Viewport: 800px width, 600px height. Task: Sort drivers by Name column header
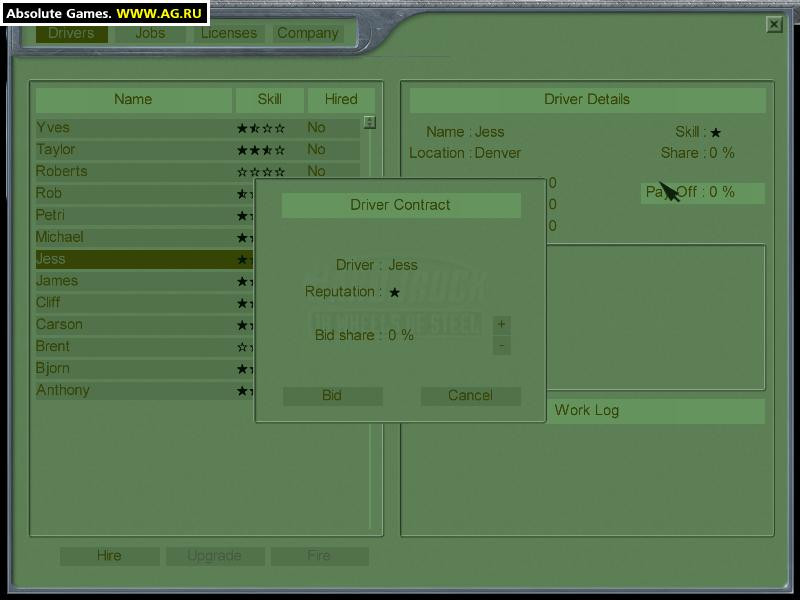coord(133,100)
